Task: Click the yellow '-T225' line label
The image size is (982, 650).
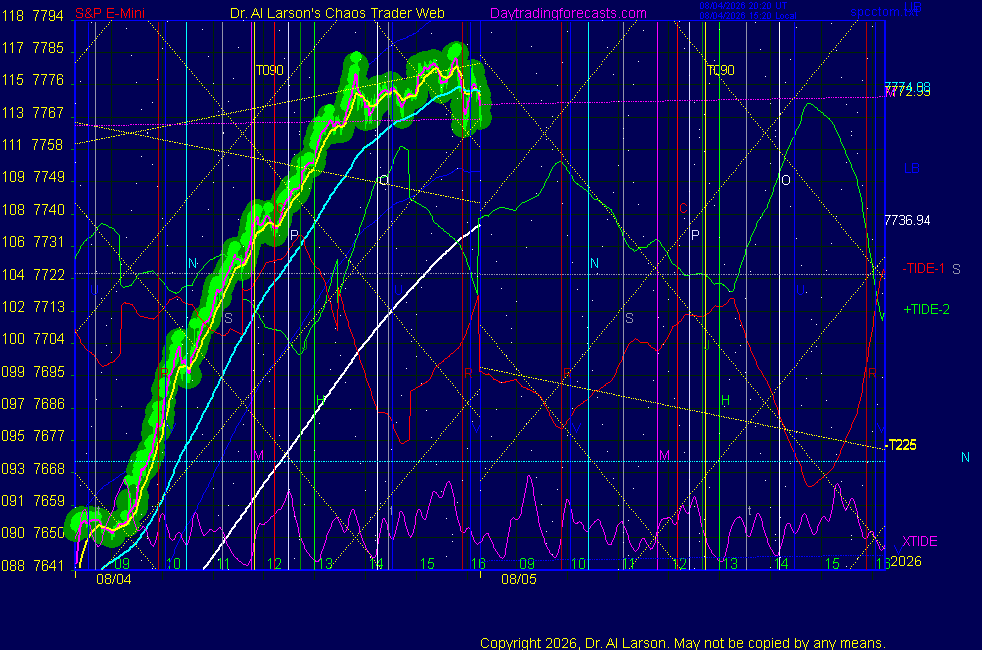Action: tap(901, 445)
